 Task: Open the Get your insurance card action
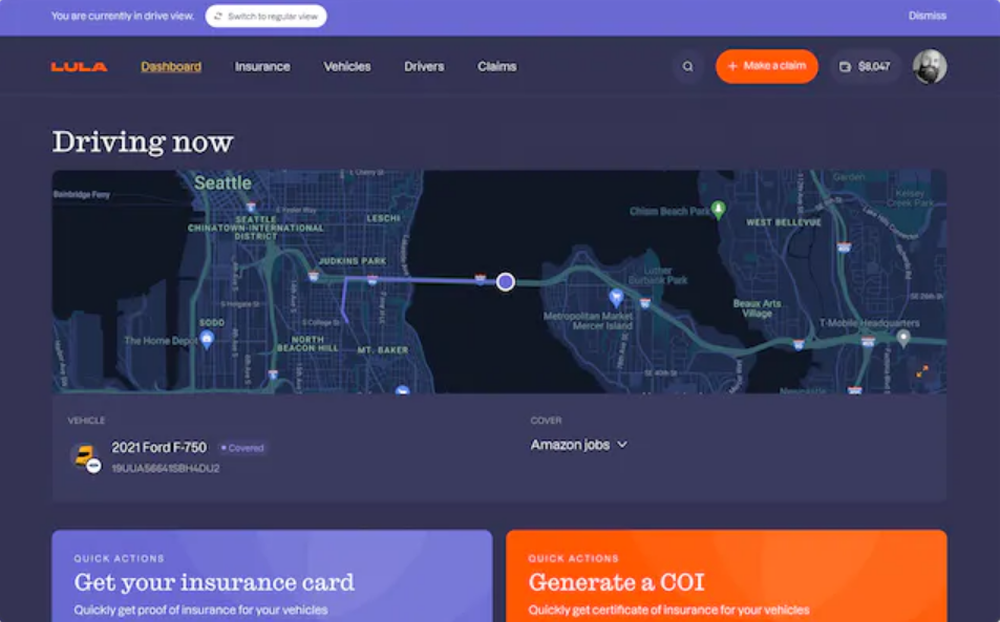[272, 575]
